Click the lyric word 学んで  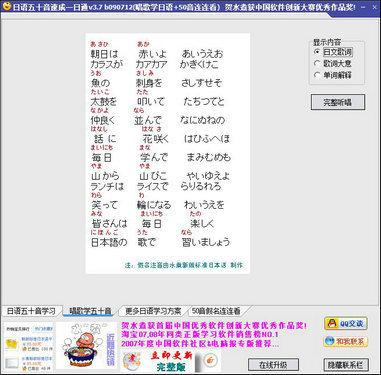click(154, 157)
